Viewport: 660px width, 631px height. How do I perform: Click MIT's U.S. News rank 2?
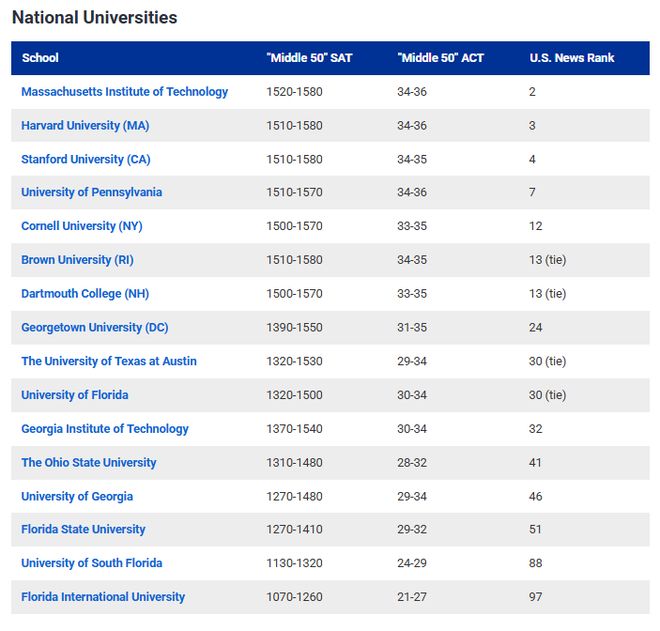[532, 92]
